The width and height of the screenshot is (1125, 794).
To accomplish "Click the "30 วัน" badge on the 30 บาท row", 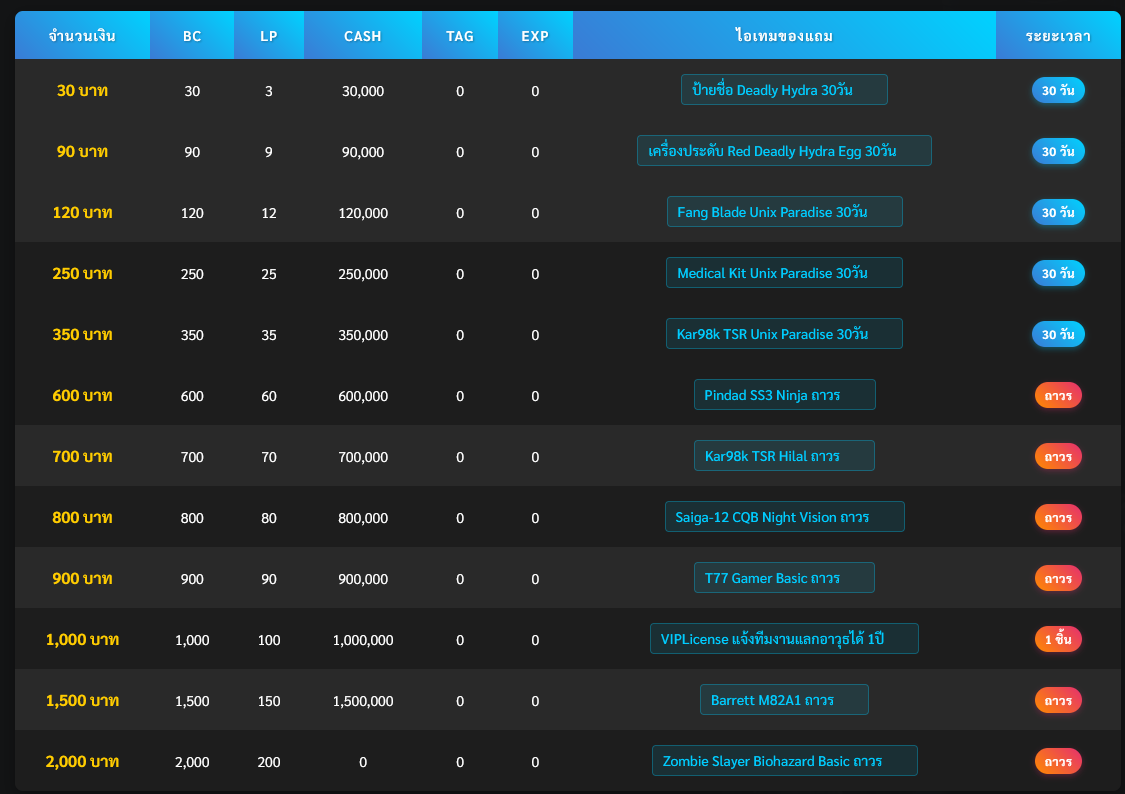I will [x=1057, y=90].
